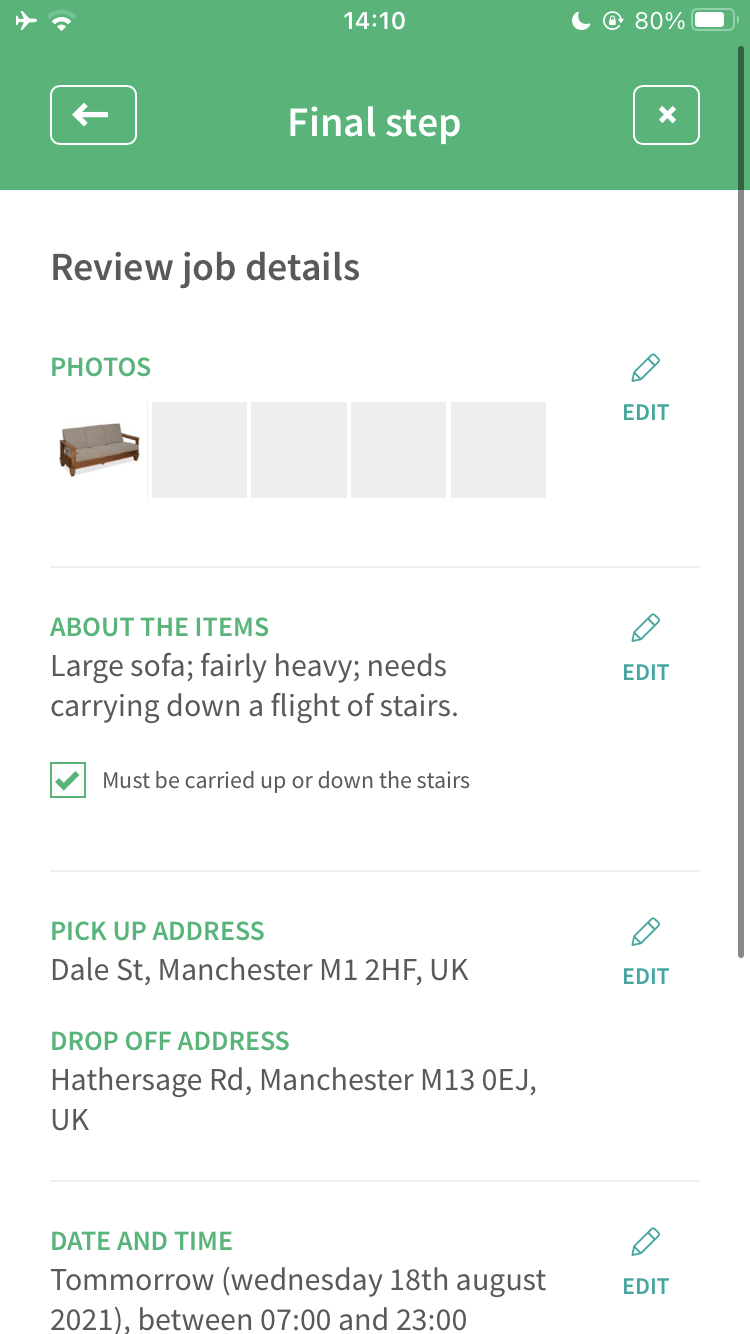The height and width of the screenshot is (1334, 750).
Task: Select the last empty photo slot
Action: [498, 450]
